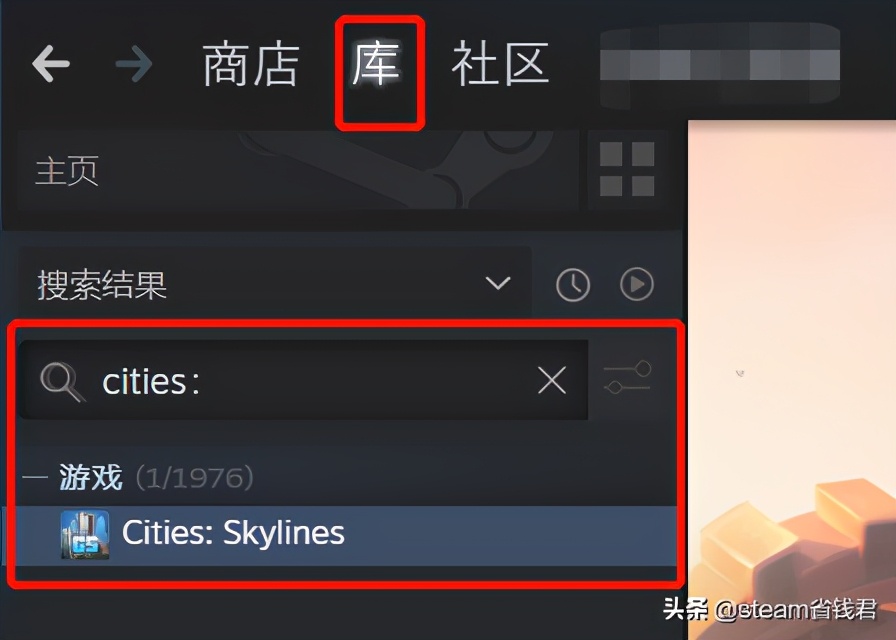Viewport: 896px width, 640px height.
Task: Click the 游戏 (1/1976) header label
Action: [x=157, y=477]
